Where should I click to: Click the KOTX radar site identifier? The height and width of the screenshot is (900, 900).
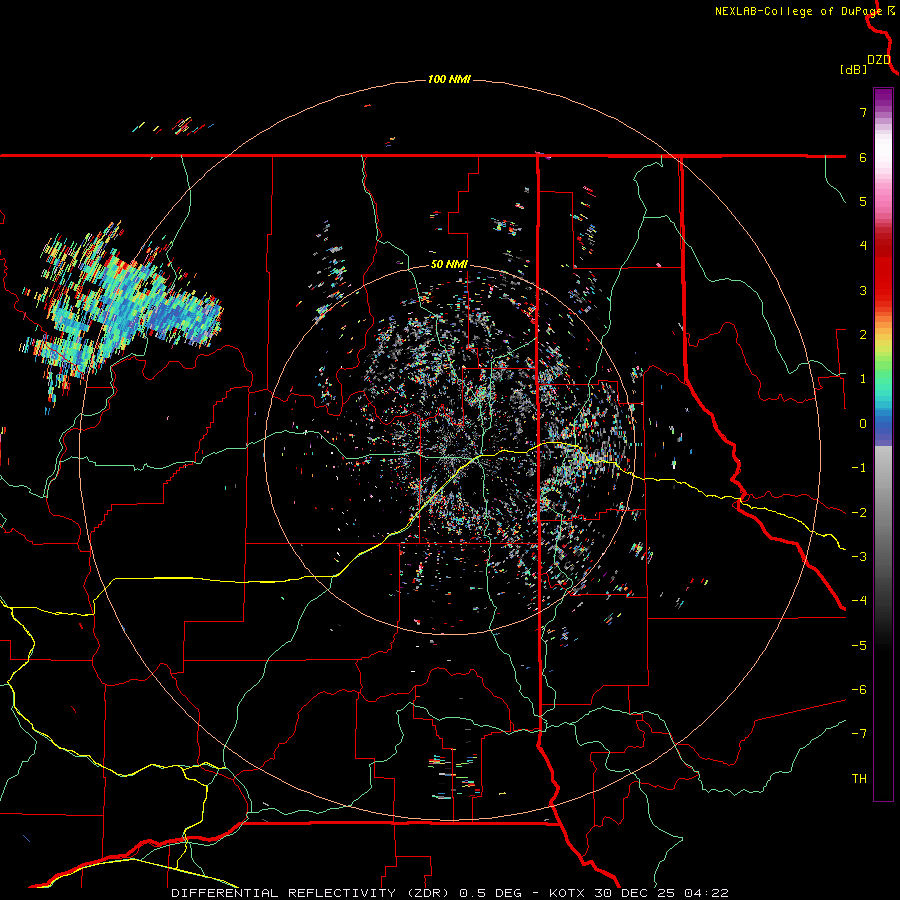click(x=567, y=893)
